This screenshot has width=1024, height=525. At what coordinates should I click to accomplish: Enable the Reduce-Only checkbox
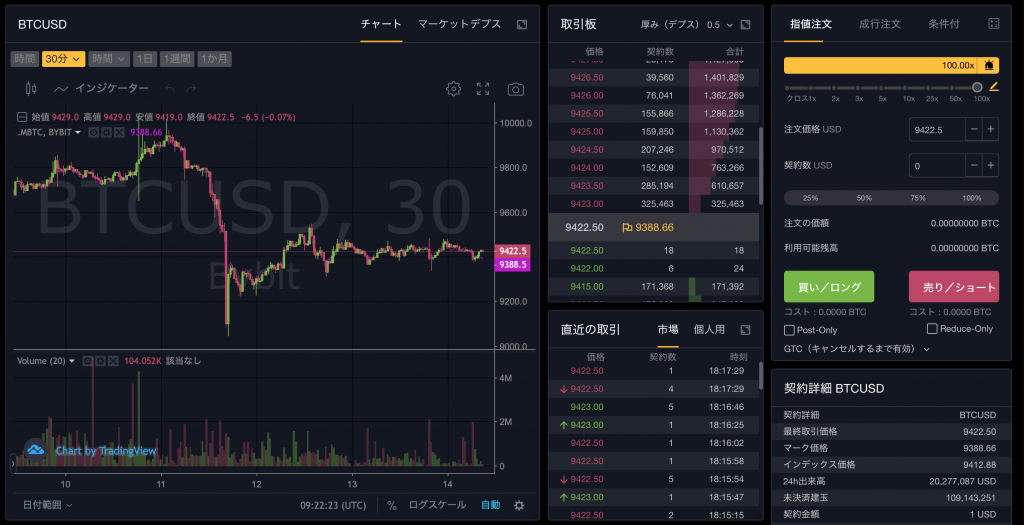click(932, 329)
